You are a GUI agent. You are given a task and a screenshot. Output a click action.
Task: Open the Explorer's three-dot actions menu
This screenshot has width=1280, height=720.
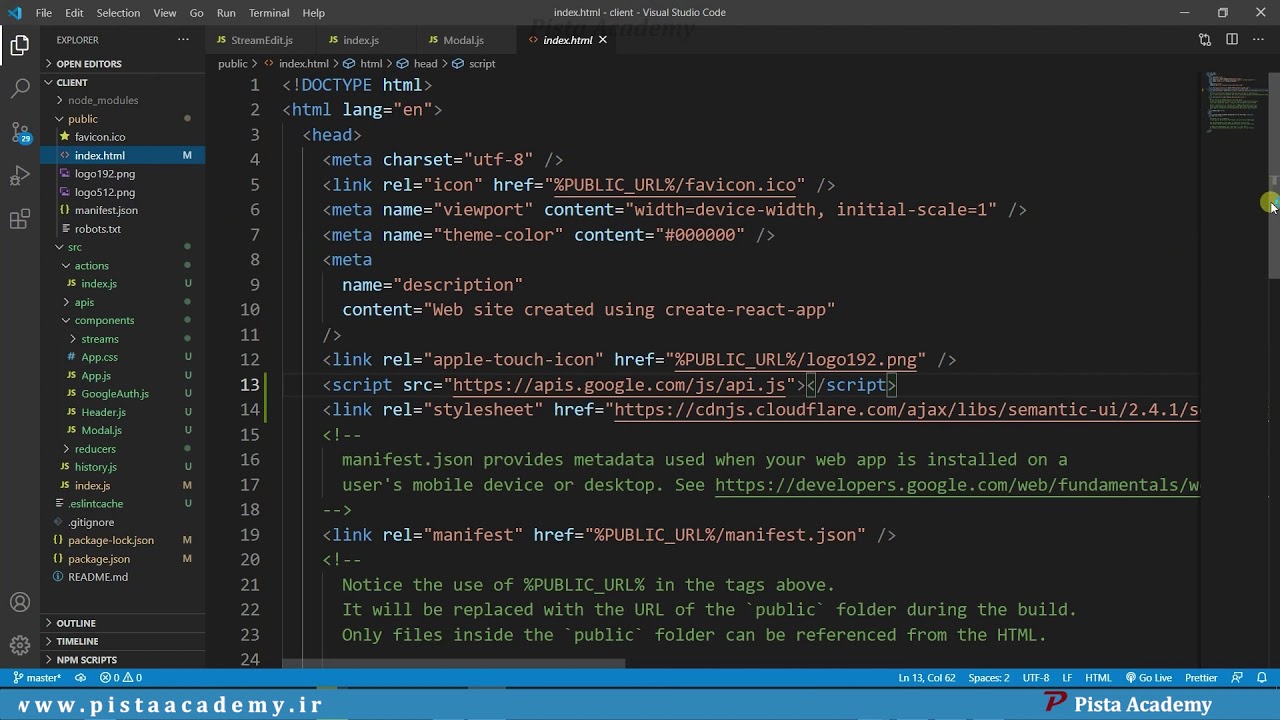183,40
